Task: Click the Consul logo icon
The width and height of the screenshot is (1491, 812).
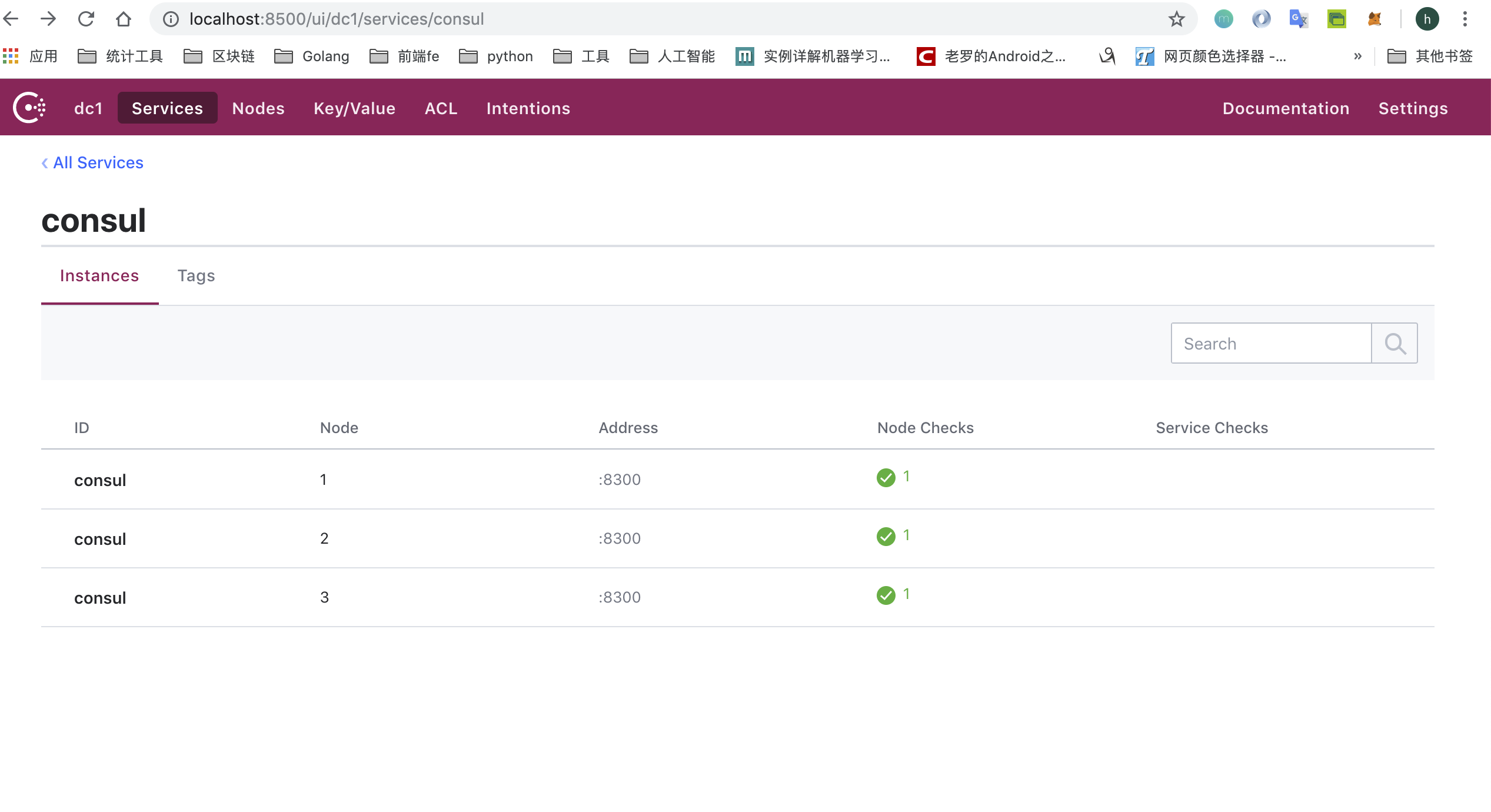Action: tap(29, 108)
